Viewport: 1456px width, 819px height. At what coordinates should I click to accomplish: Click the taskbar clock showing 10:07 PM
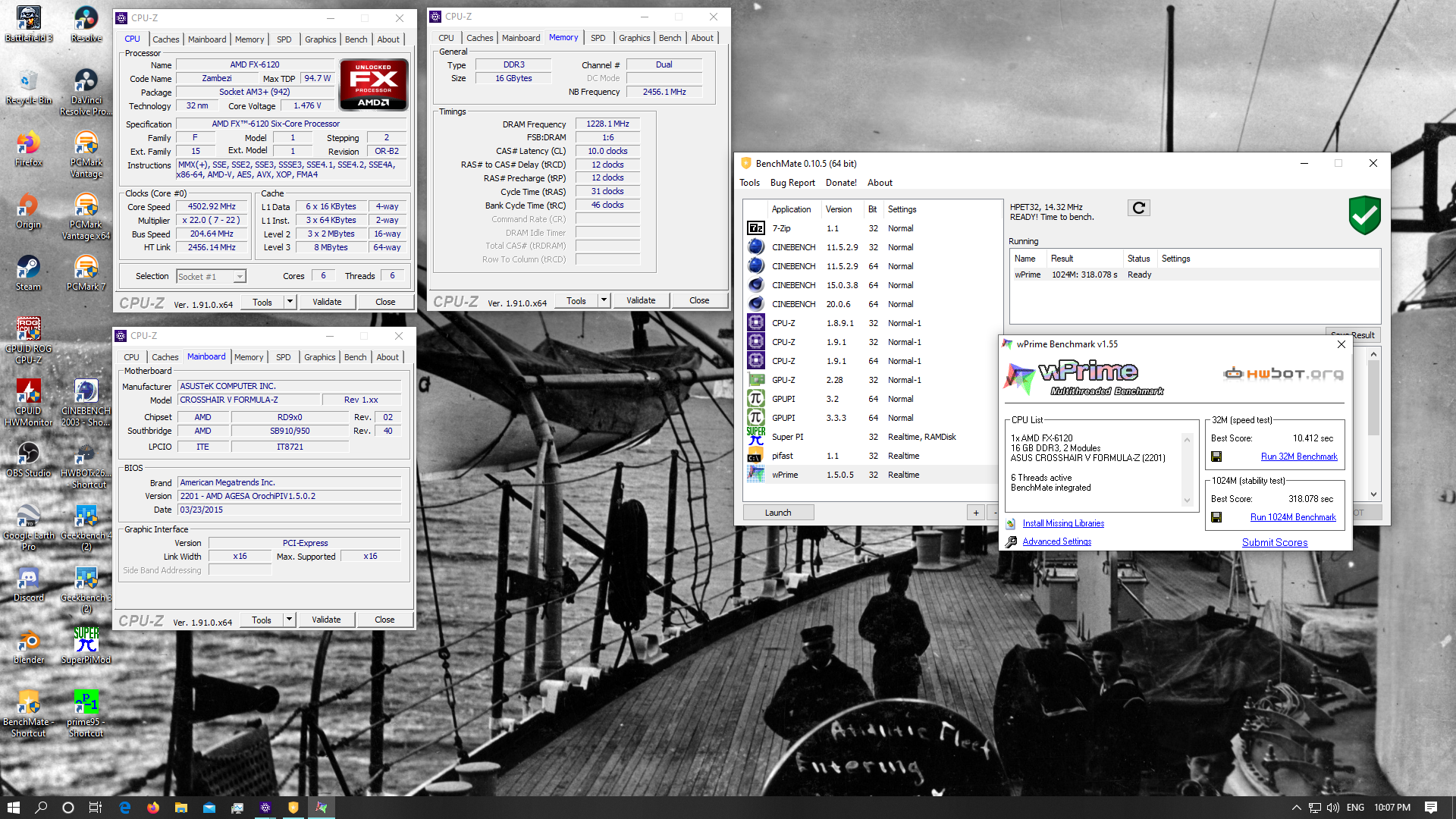(1392, 808)
